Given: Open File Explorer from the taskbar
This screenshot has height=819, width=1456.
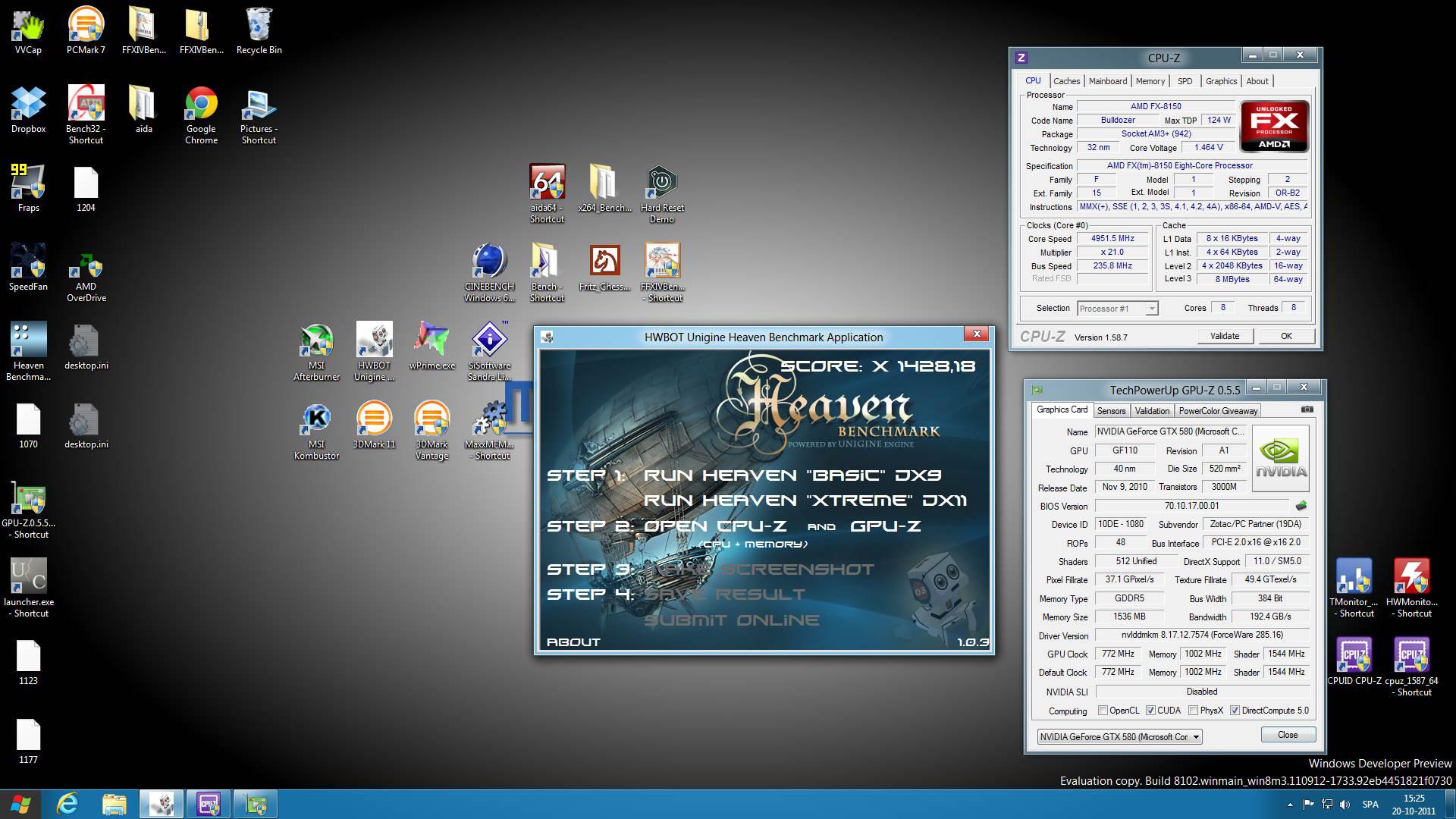Looking at the screenshot, I should [x=114, y=804].
